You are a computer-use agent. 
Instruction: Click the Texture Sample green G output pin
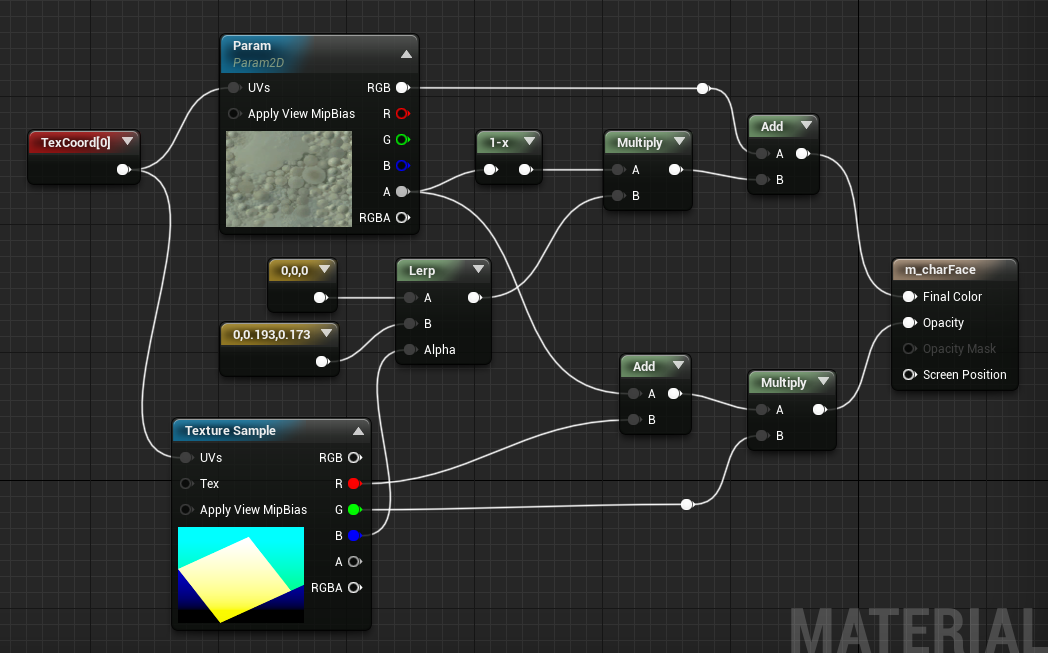pos(355,509)
